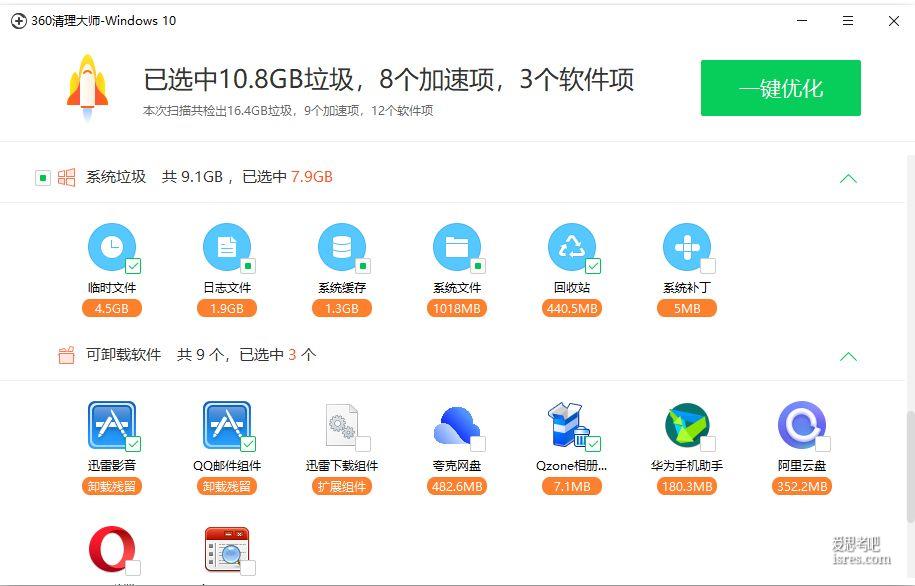Toggle the 系统文件 partial checkbox
The image size is (915, 586).
pyautogui.click(x=478, y=266)
